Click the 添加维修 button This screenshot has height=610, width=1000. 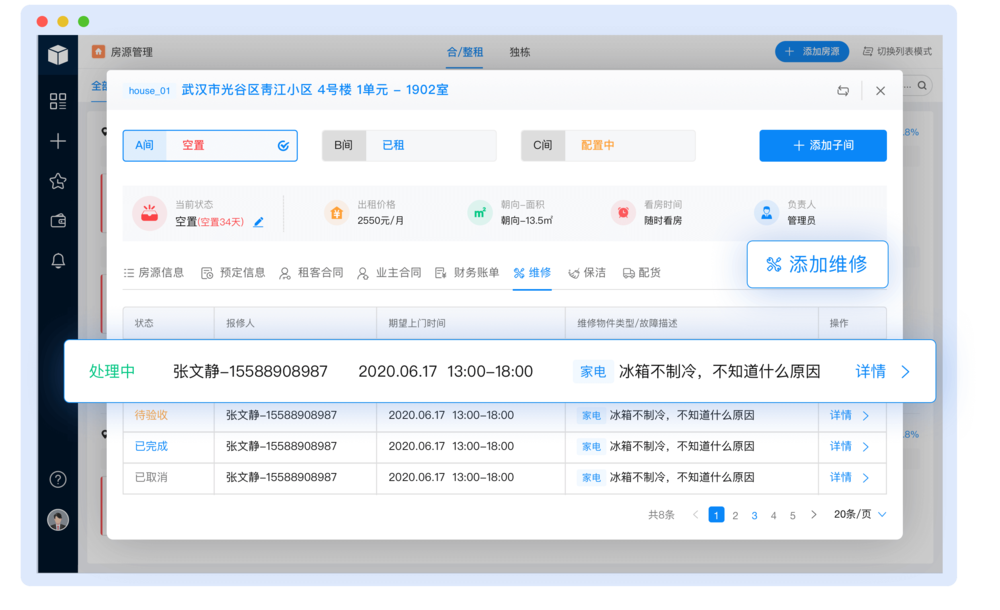click(x=818, y=264)
